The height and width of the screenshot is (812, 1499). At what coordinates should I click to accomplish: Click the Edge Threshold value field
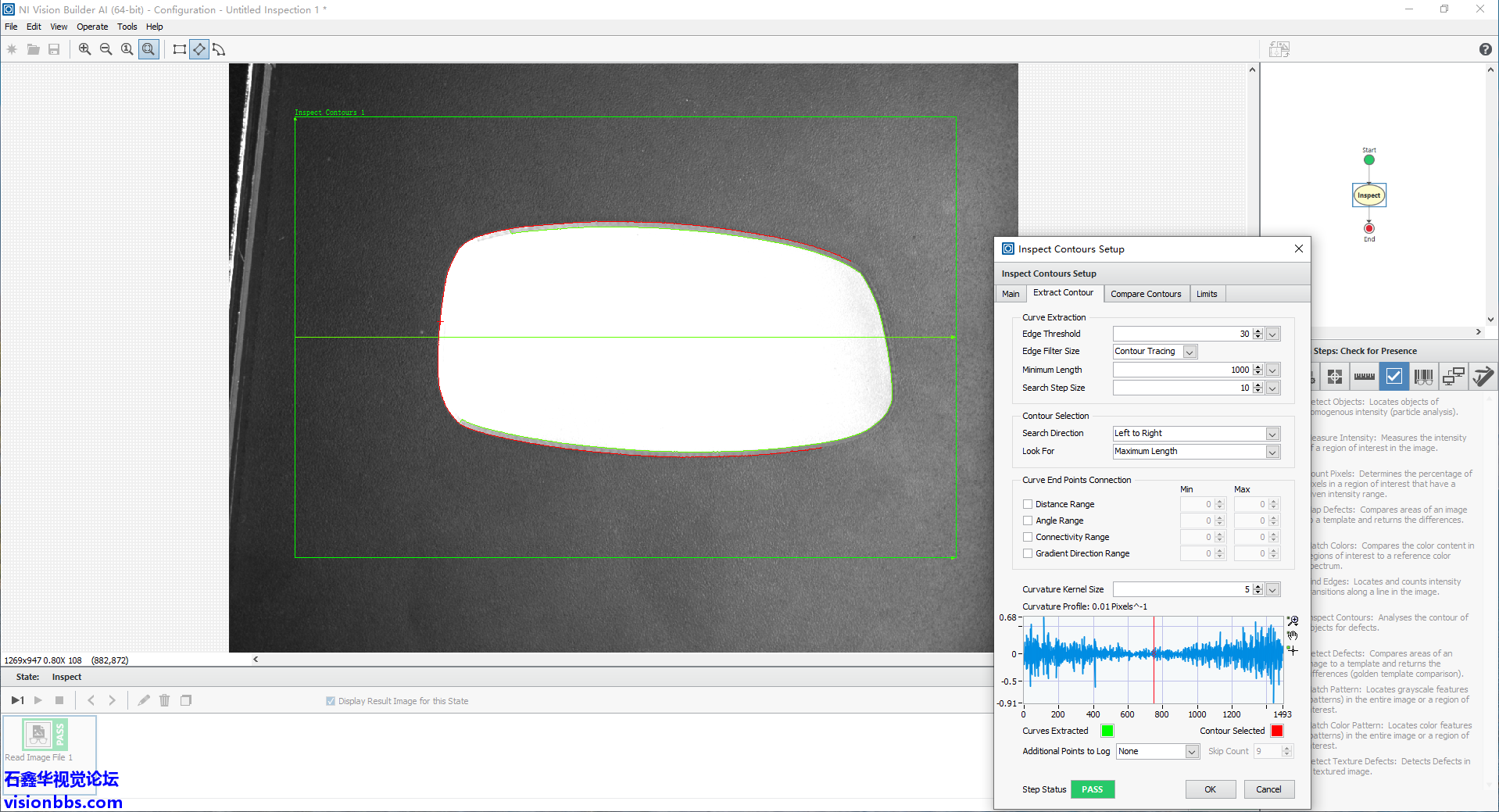[x=1182, y=334]
